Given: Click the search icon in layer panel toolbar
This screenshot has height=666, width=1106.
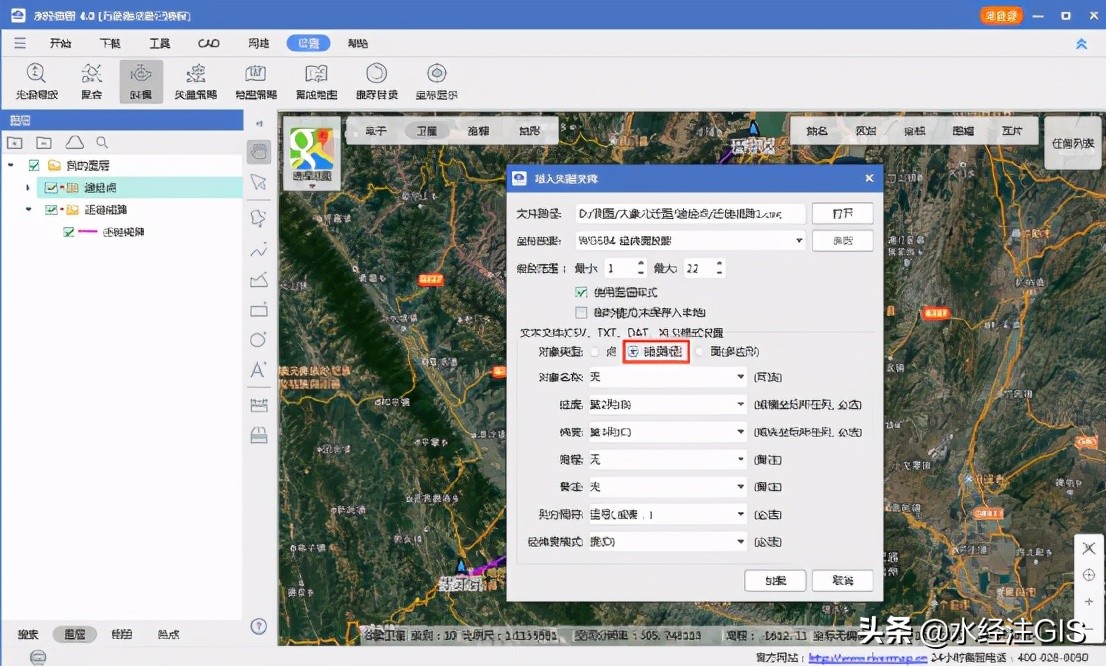Looking at the screenshot, I should (x=102, y=143).
